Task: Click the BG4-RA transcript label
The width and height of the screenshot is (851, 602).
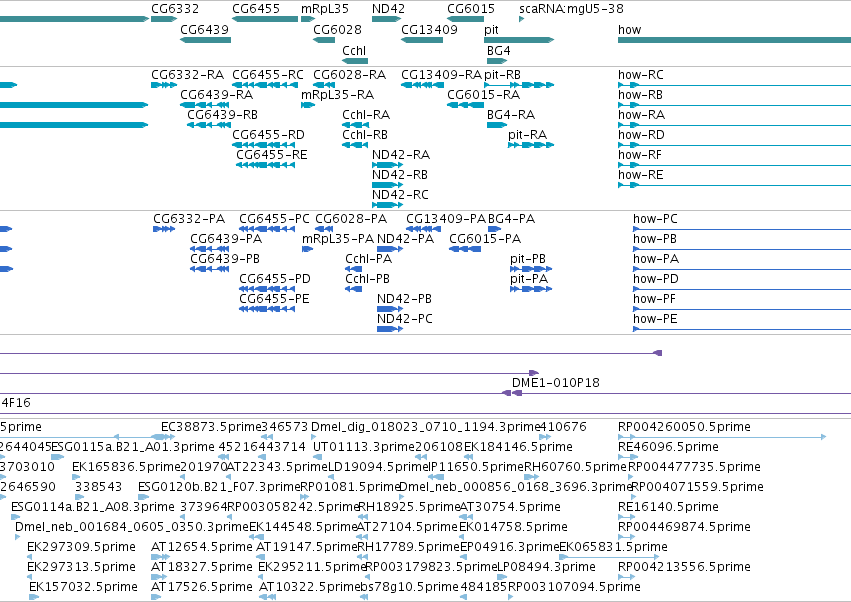Action: [511, 115]
